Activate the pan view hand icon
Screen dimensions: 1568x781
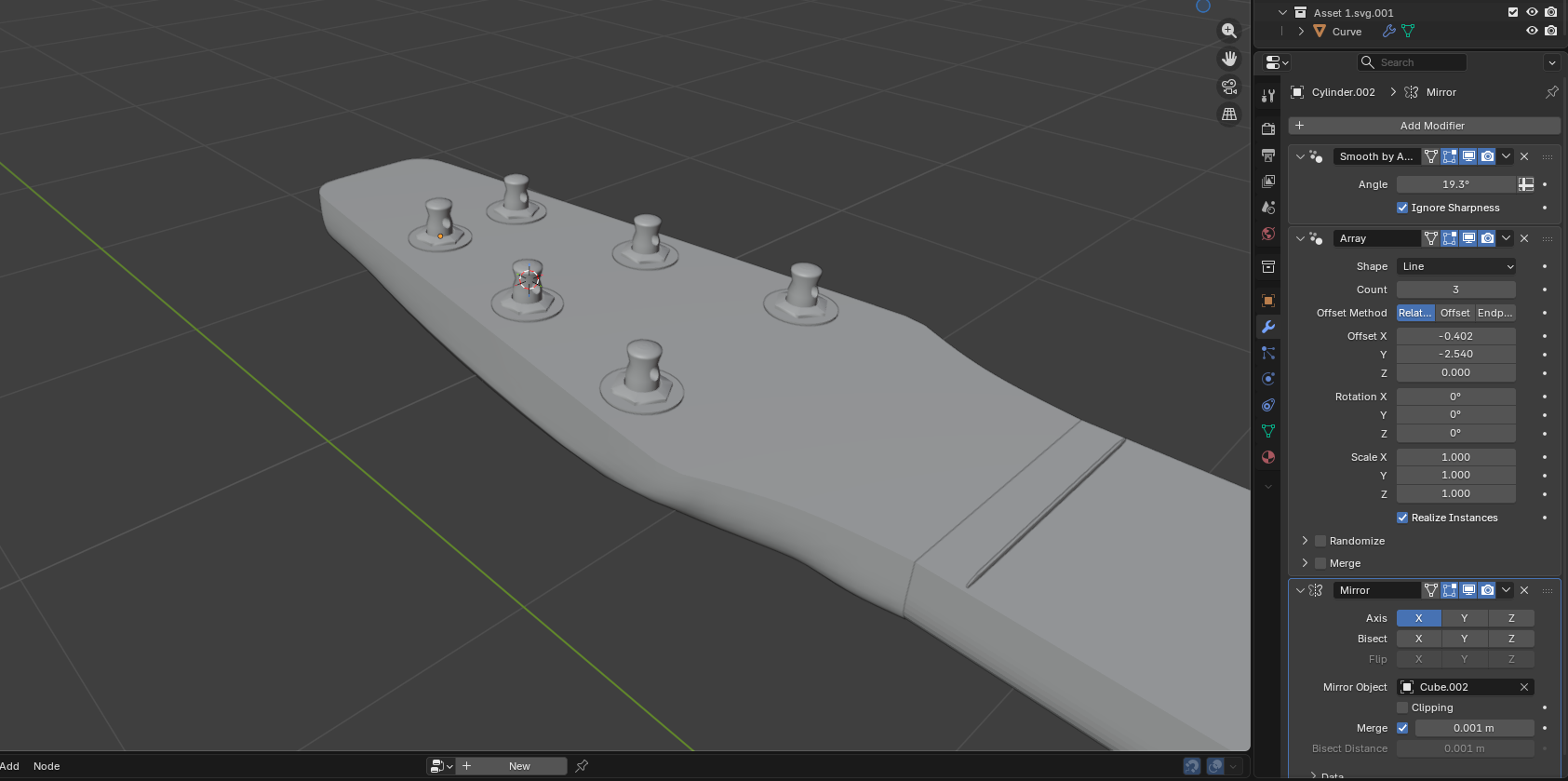click(1229, 59)
